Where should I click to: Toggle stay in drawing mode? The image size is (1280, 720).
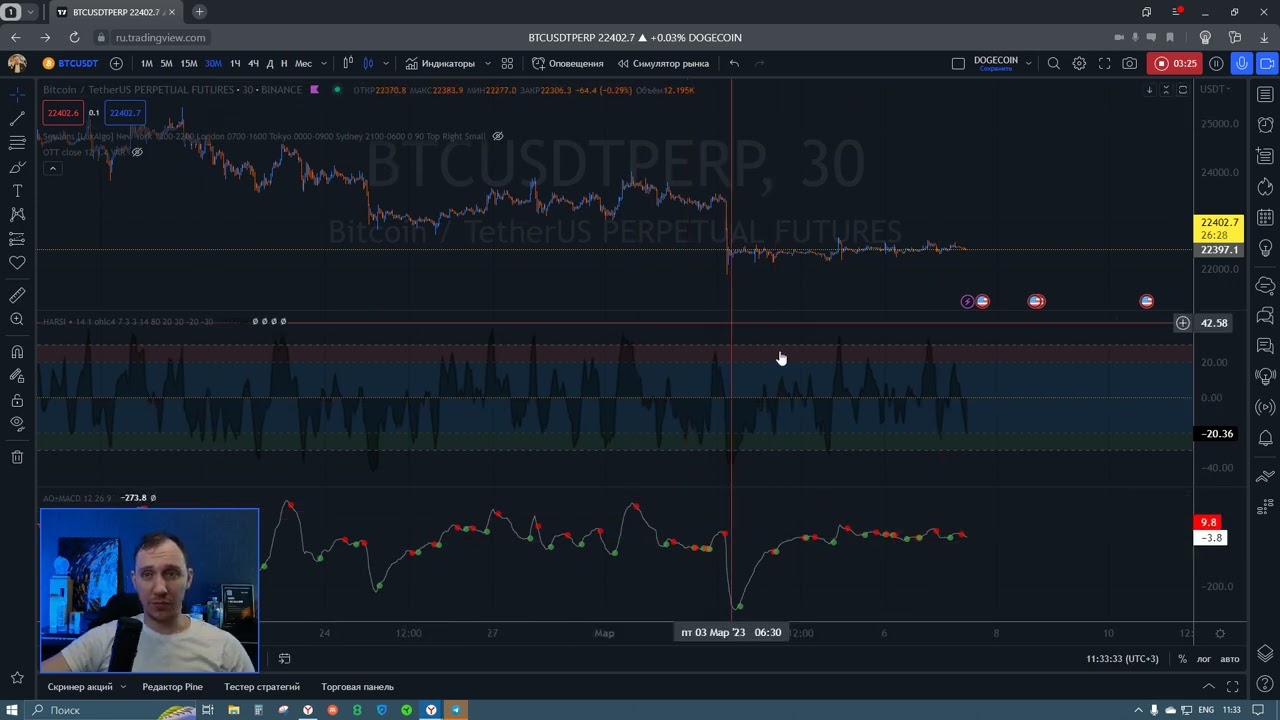(x=17, y=376)
